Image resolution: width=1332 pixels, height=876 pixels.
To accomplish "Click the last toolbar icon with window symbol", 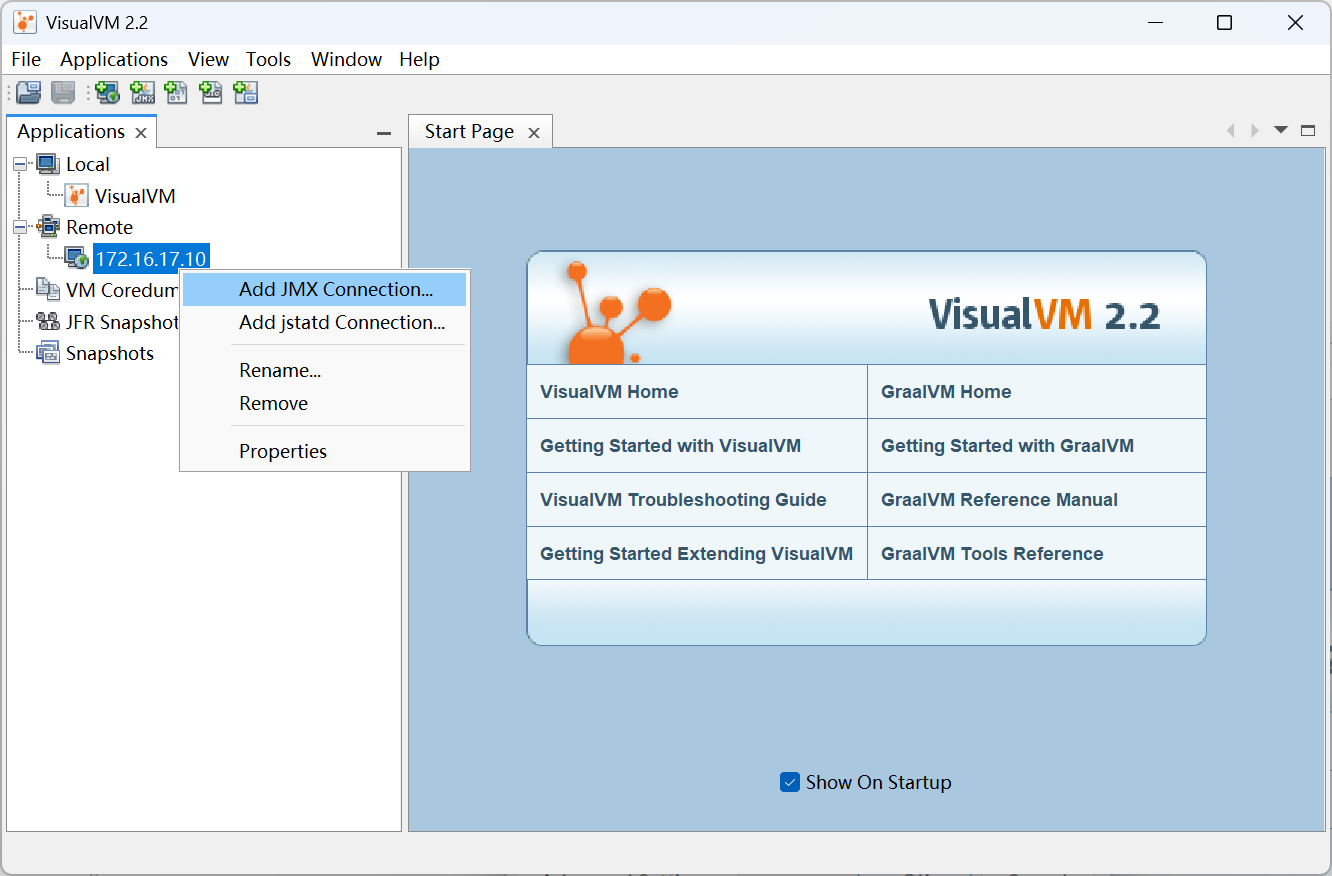I will (x=246, y=93).
